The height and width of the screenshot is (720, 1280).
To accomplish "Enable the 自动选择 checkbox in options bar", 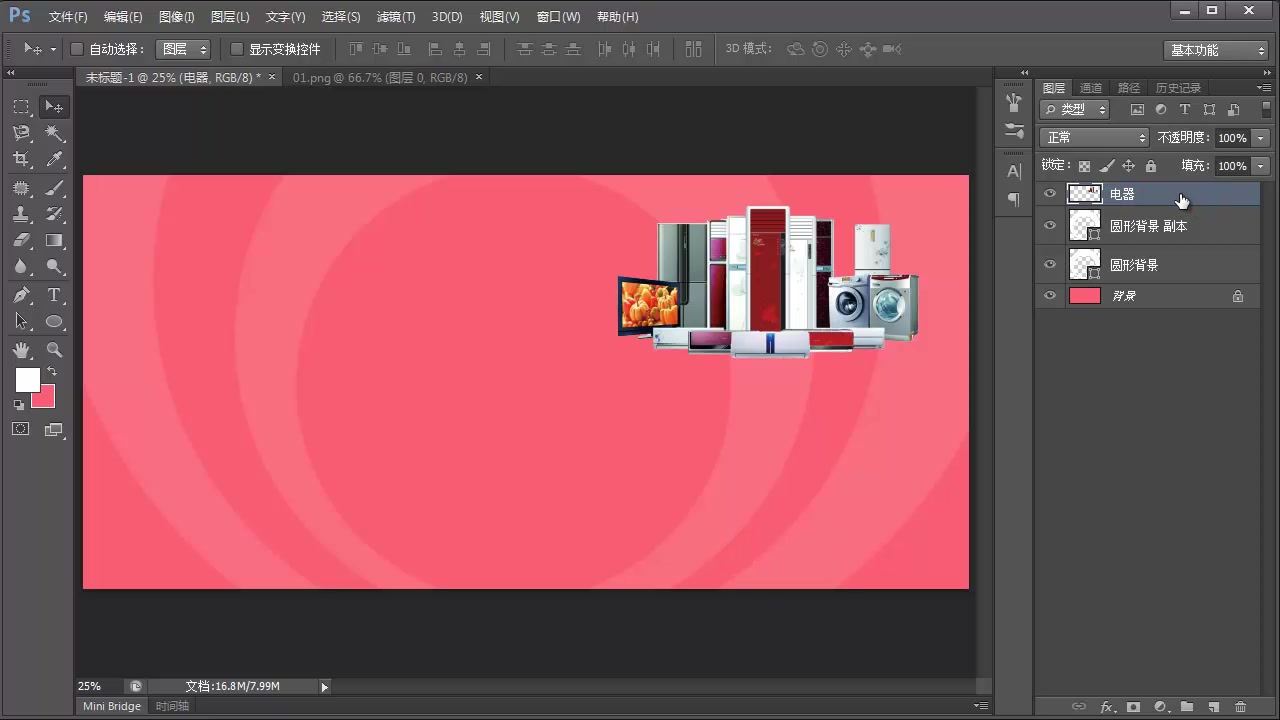I will click(76, 48).
